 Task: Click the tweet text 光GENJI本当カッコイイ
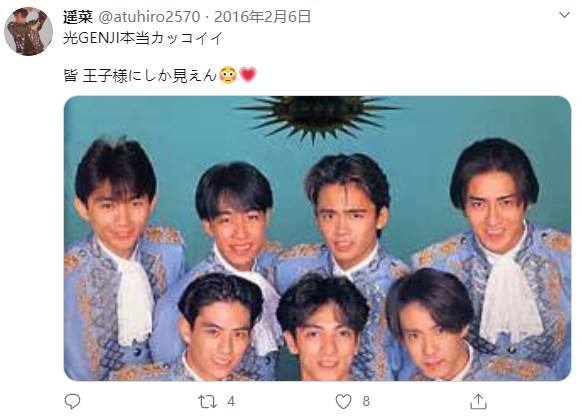[x=144, y=38]
